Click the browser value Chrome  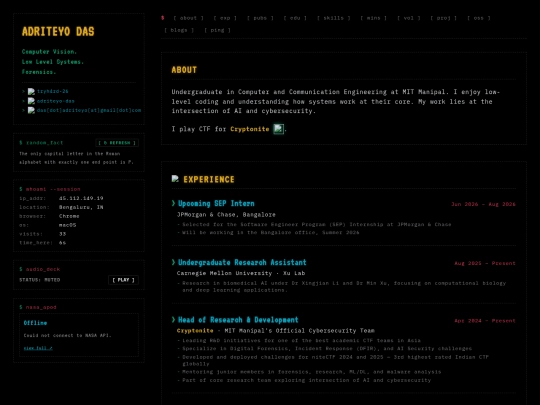69,216
